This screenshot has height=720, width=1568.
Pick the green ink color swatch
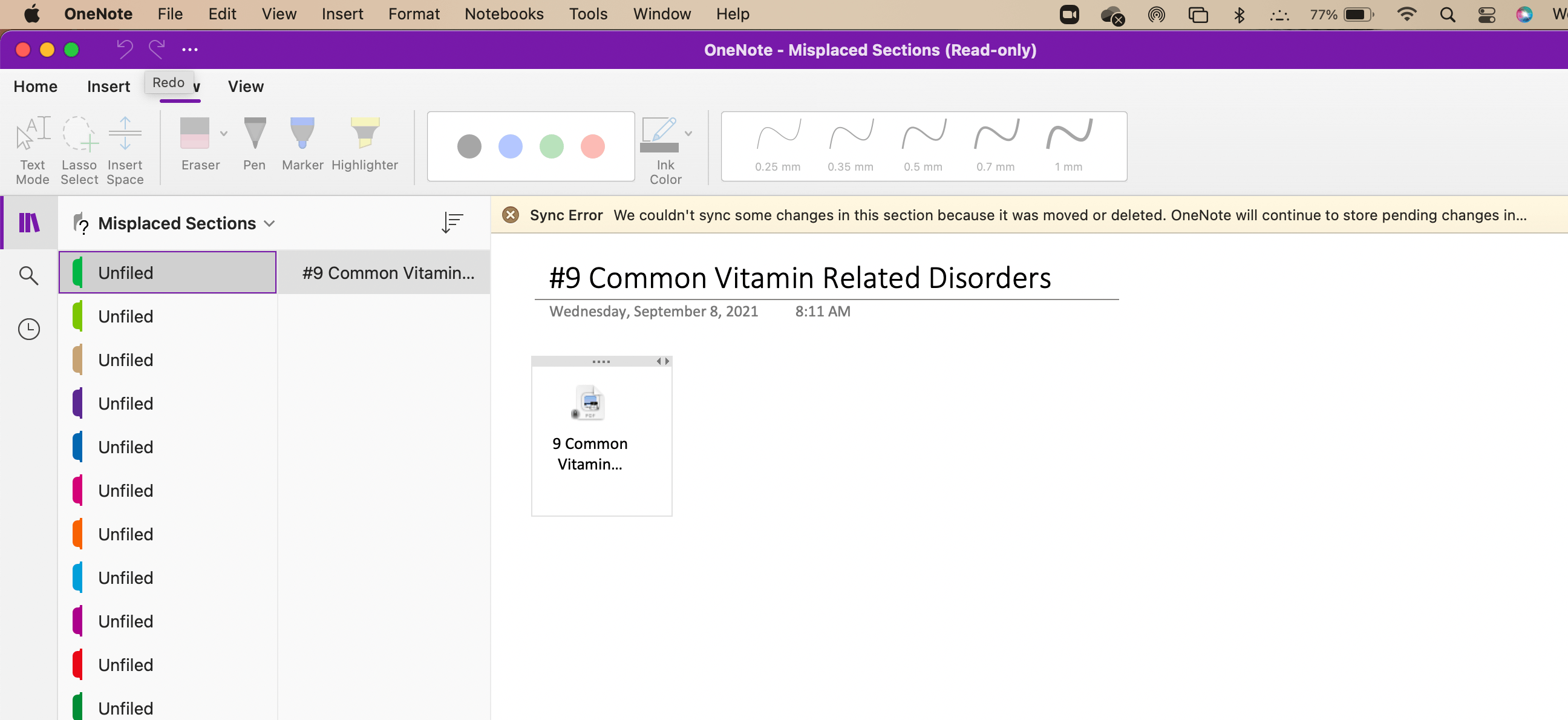click(552, 146)
